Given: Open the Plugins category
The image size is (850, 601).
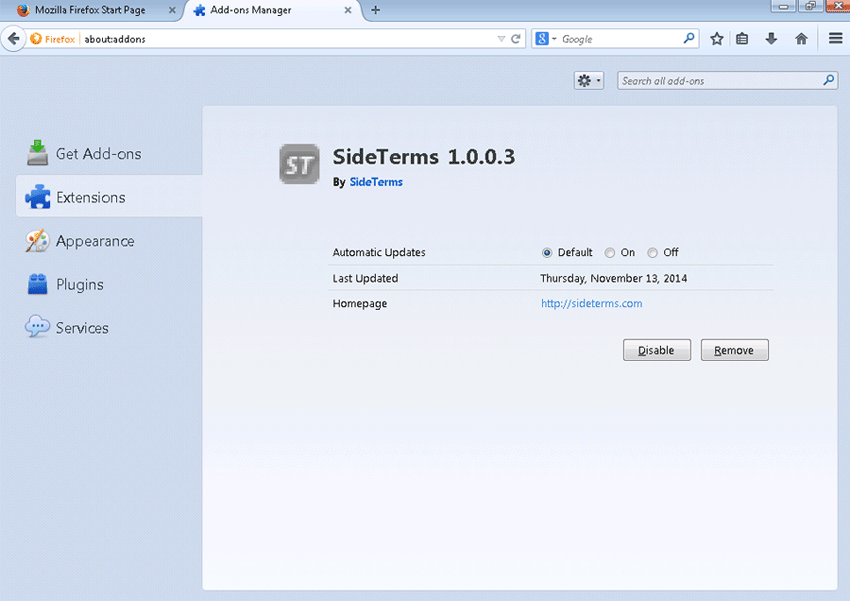Looking at the screenshot, I should pos(79,285).
